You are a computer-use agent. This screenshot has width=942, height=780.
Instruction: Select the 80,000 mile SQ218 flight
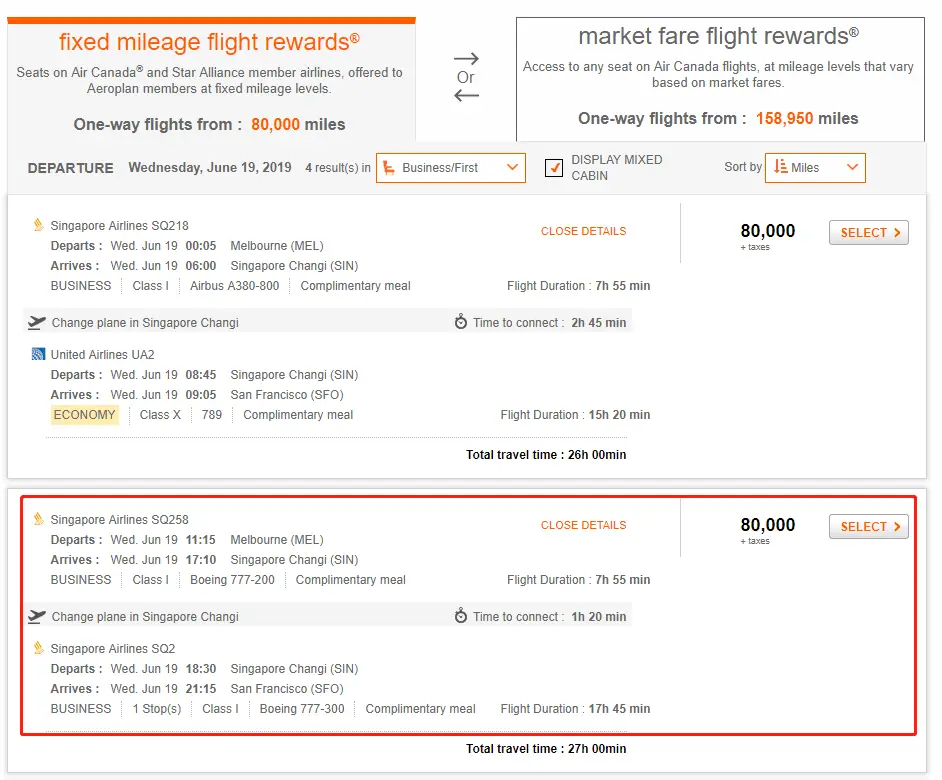pos(869,233)
